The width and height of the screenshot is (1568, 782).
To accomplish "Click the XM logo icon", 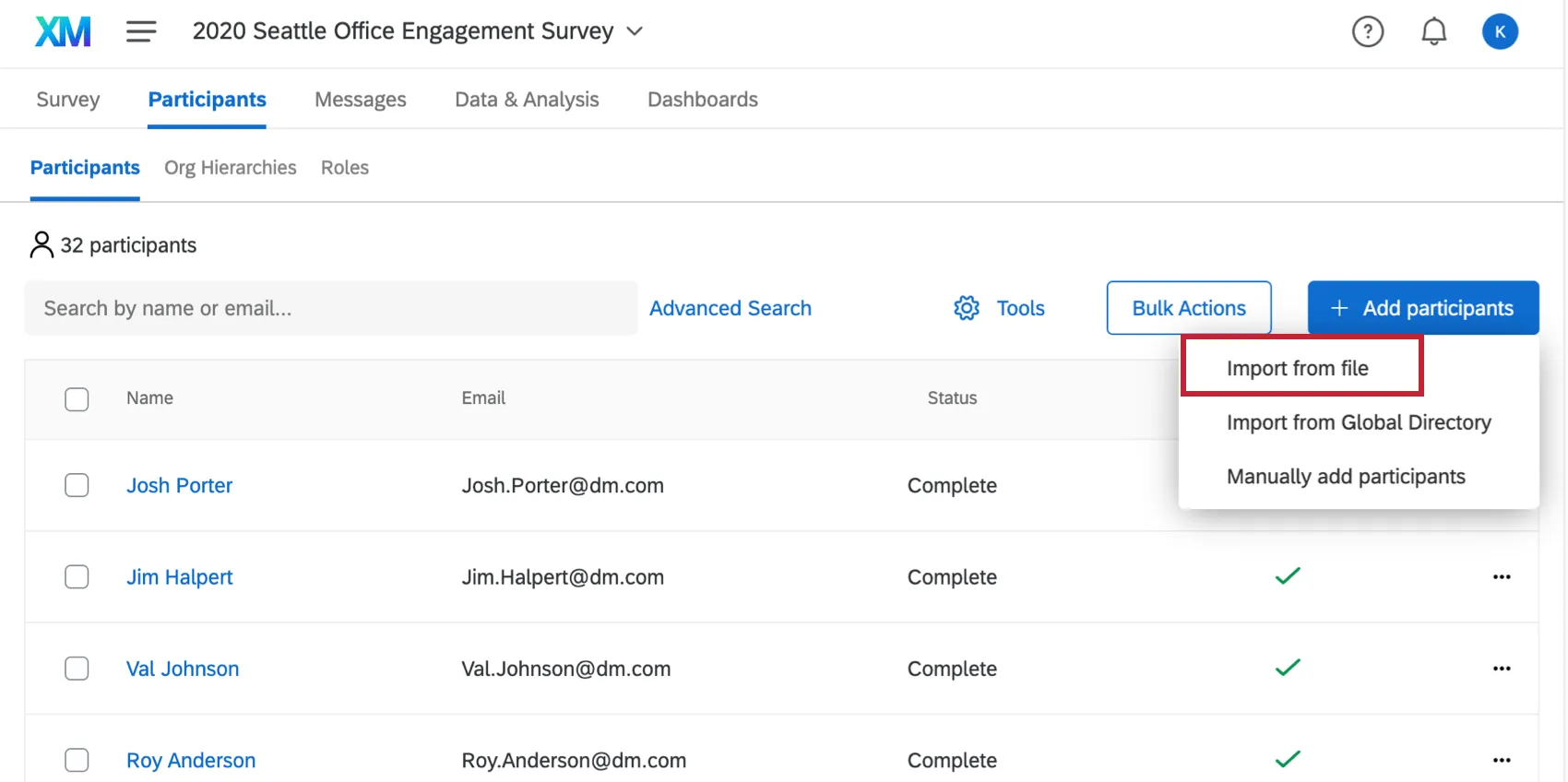I will coord(63,31).
